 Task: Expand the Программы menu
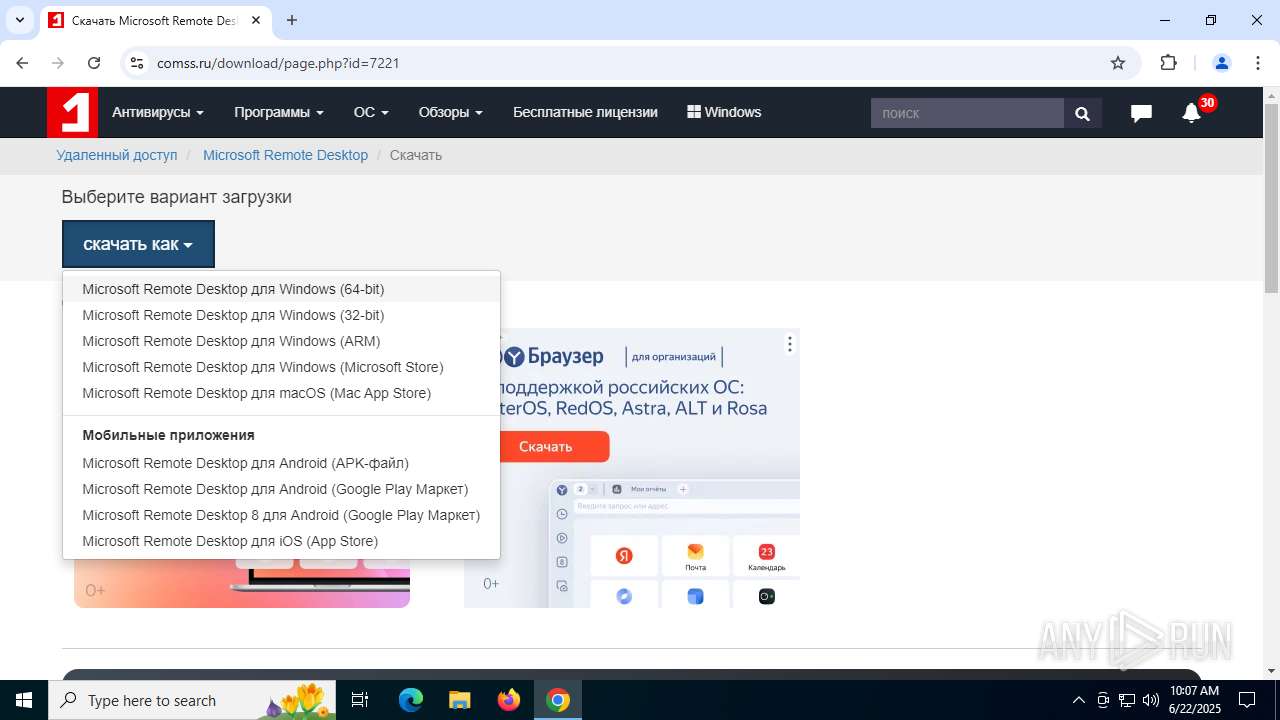(x=279, y=112)
